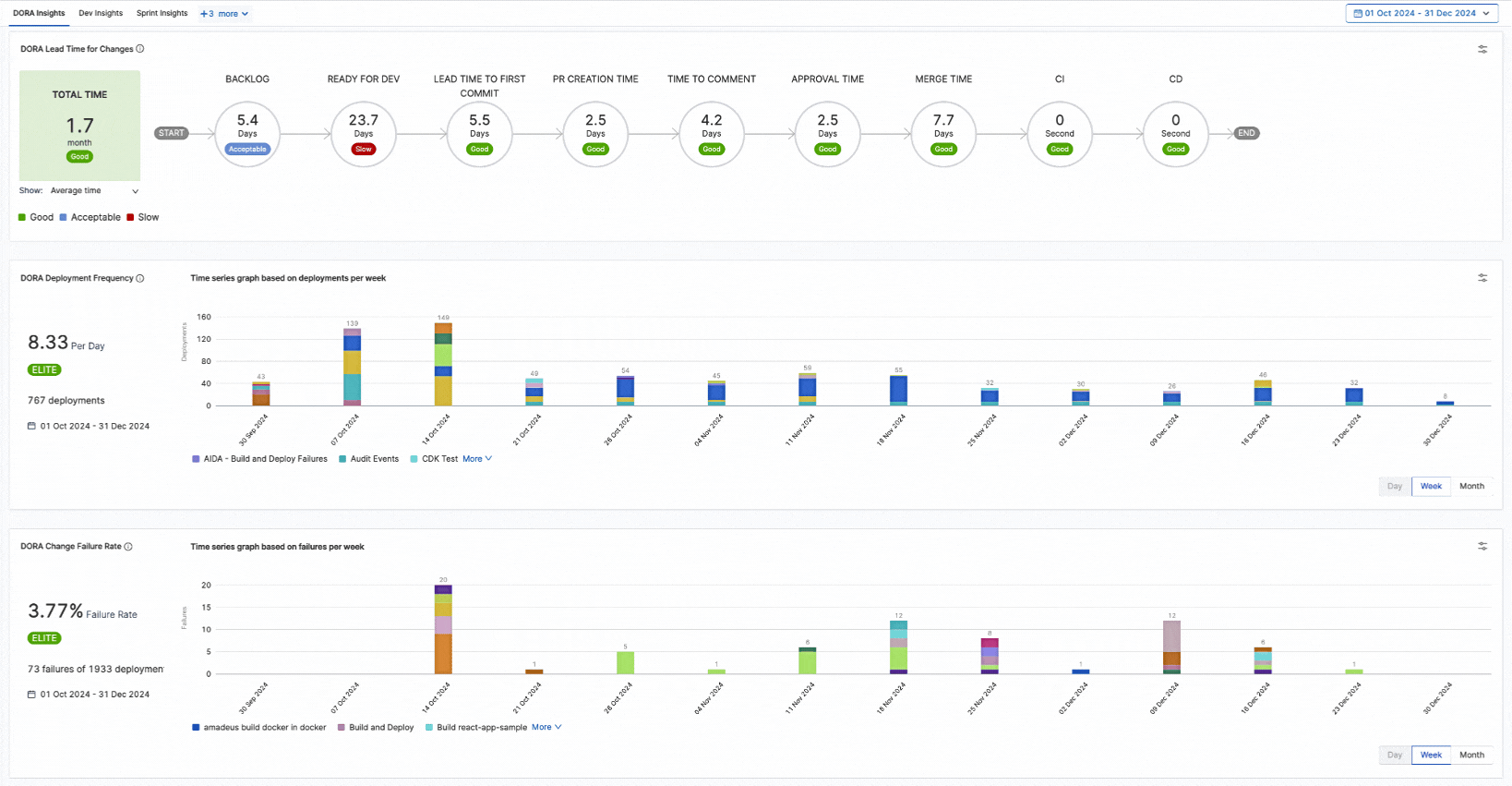Switch Change Failure Rate chart to Month view

[1471, 756]
